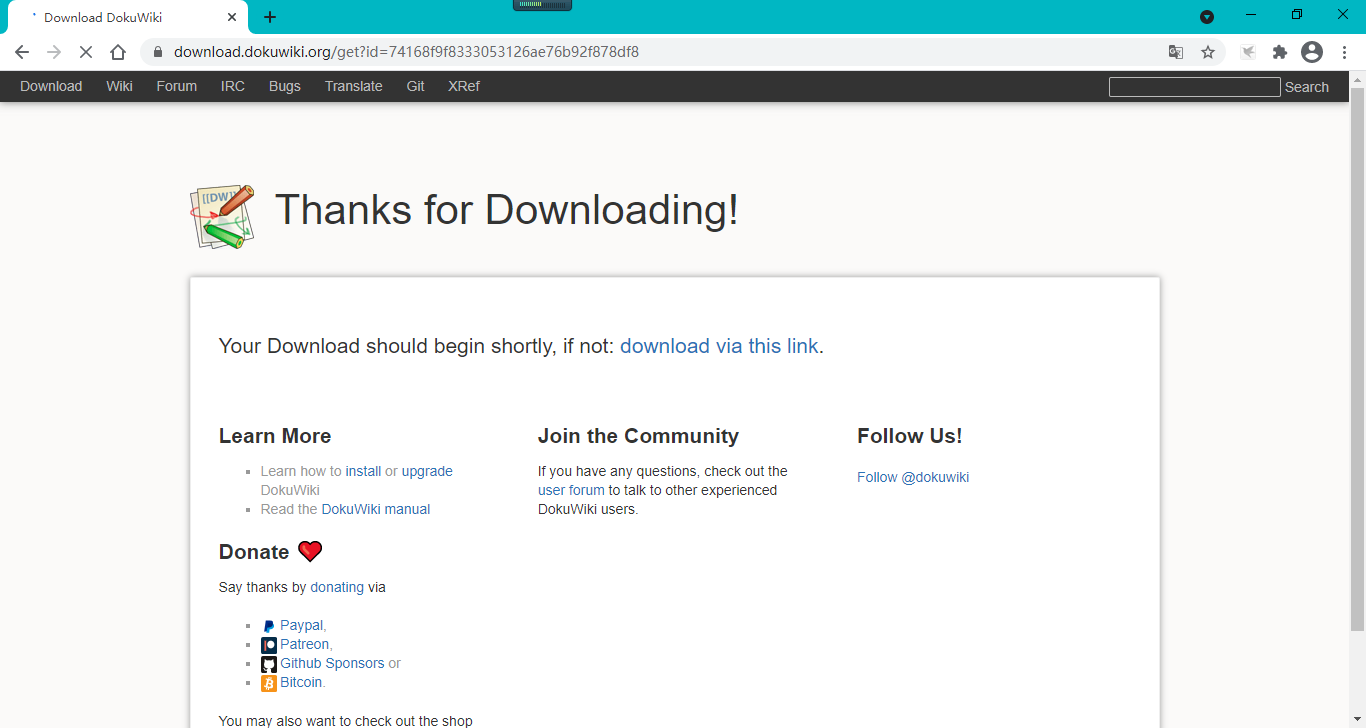Image resolution: width=1366 pixels, height=728 pixels.
Task: Open the Paypal donation link
Action: (x=301, y=625)
